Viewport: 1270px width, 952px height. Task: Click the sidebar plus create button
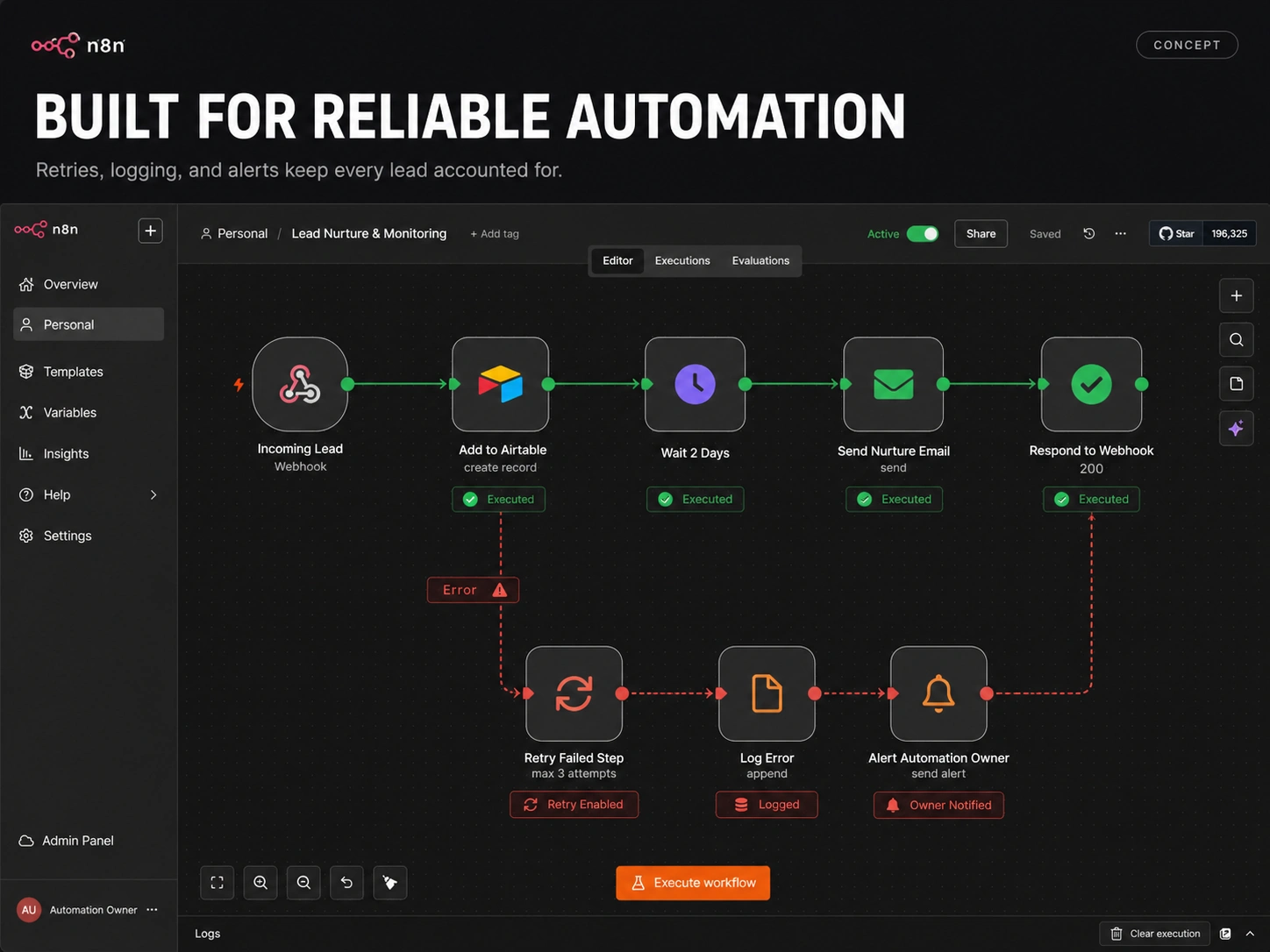pyautogui.click(x=151, y=231)
